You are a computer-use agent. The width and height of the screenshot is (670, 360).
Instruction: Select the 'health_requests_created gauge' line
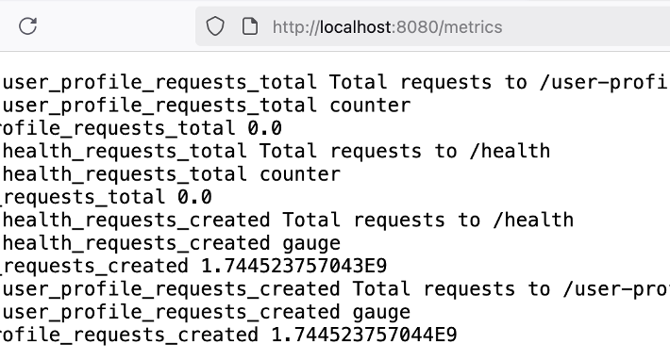coord(171,243)
